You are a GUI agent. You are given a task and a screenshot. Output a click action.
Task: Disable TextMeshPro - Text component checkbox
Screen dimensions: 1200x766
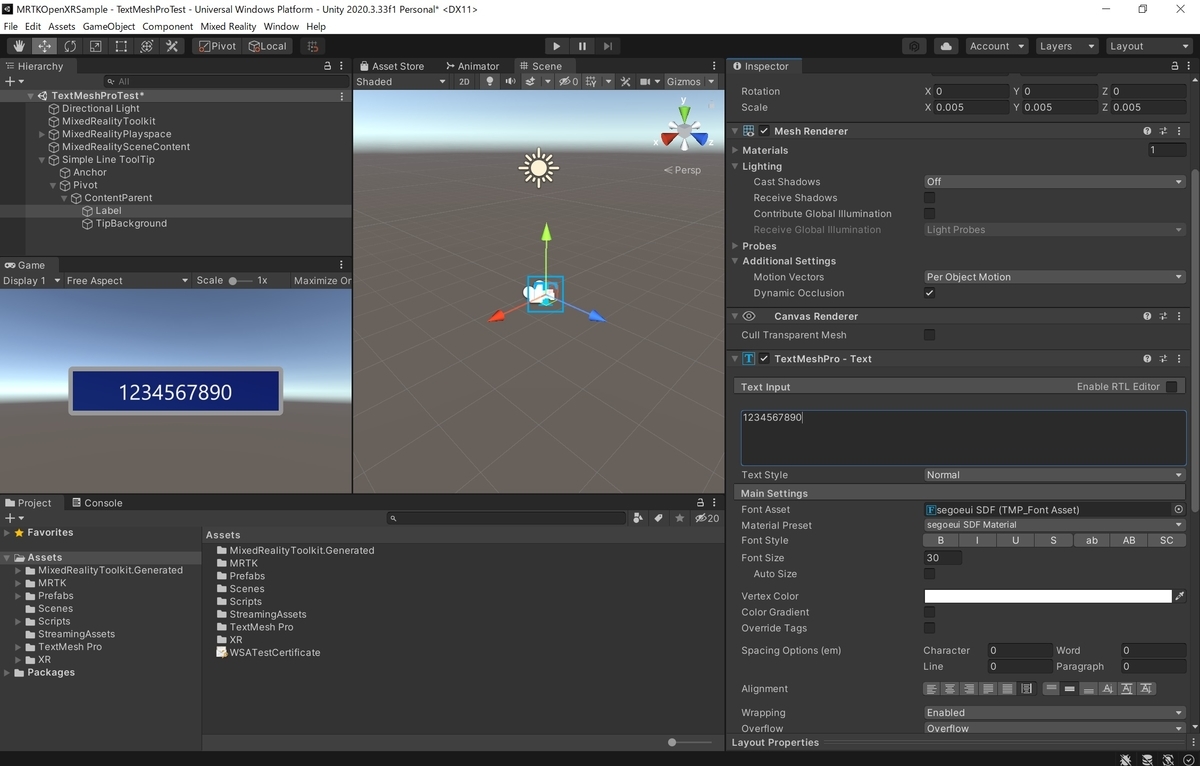[x=765, y=359]
